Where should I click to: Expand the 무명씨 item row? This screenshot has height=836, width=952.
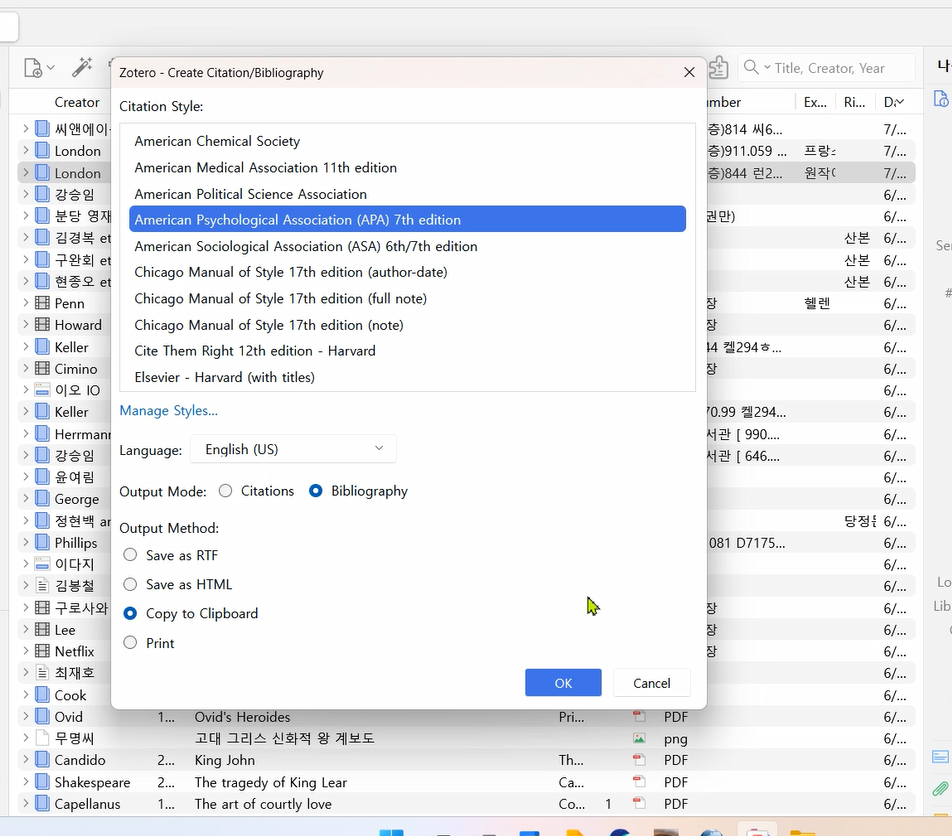pos(26,738)
